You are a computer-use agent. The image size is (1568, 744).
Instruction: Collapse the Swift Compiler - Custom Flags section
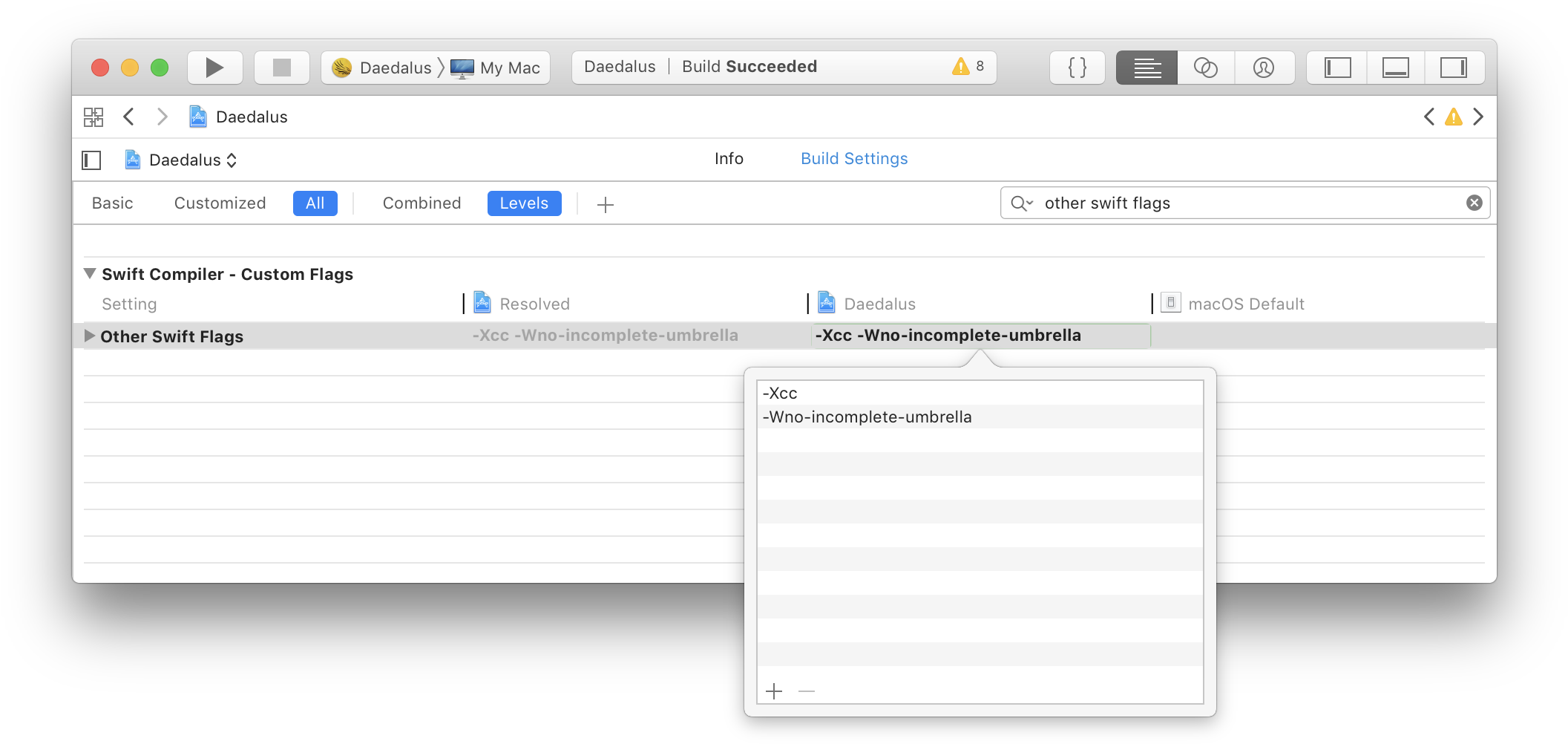pos(89,273)
